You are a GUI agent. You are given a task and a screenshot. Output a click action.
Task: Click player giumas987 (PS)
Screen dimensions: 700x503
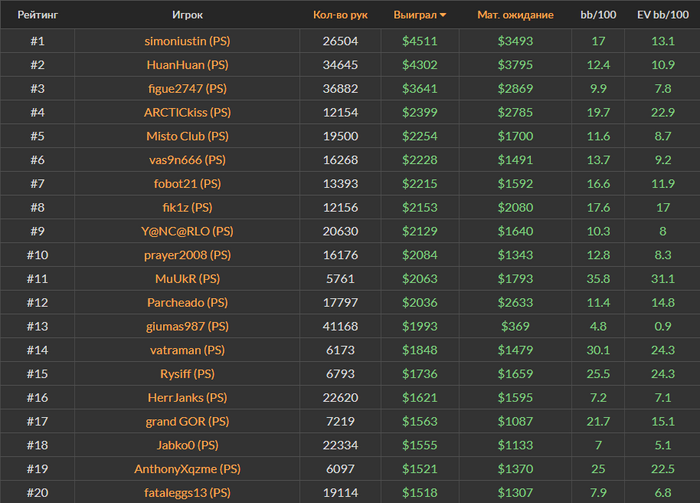pos(188,326)
